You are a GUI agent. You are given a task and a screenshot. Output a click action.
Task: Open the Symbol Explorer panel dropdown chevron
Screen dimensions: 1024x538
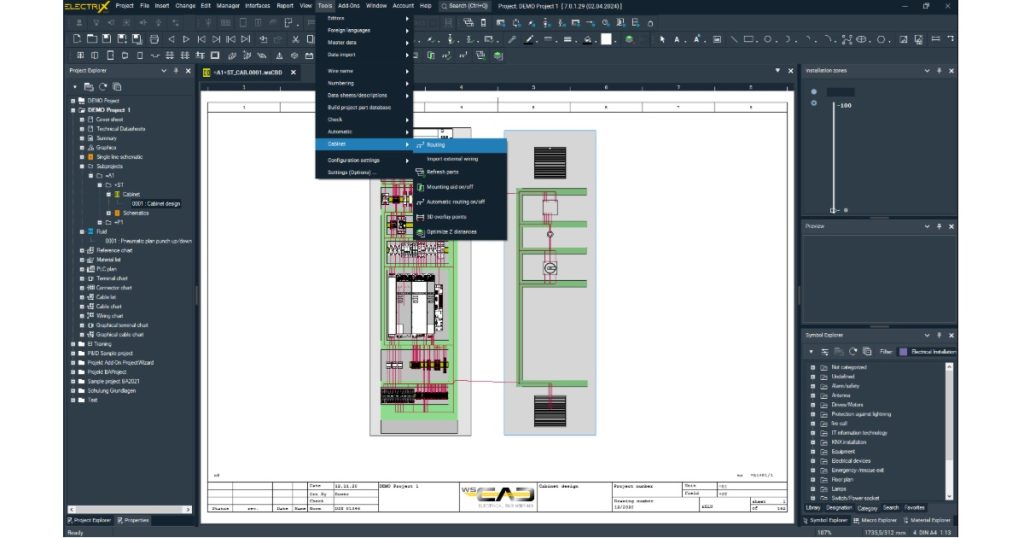click(927, 335)
